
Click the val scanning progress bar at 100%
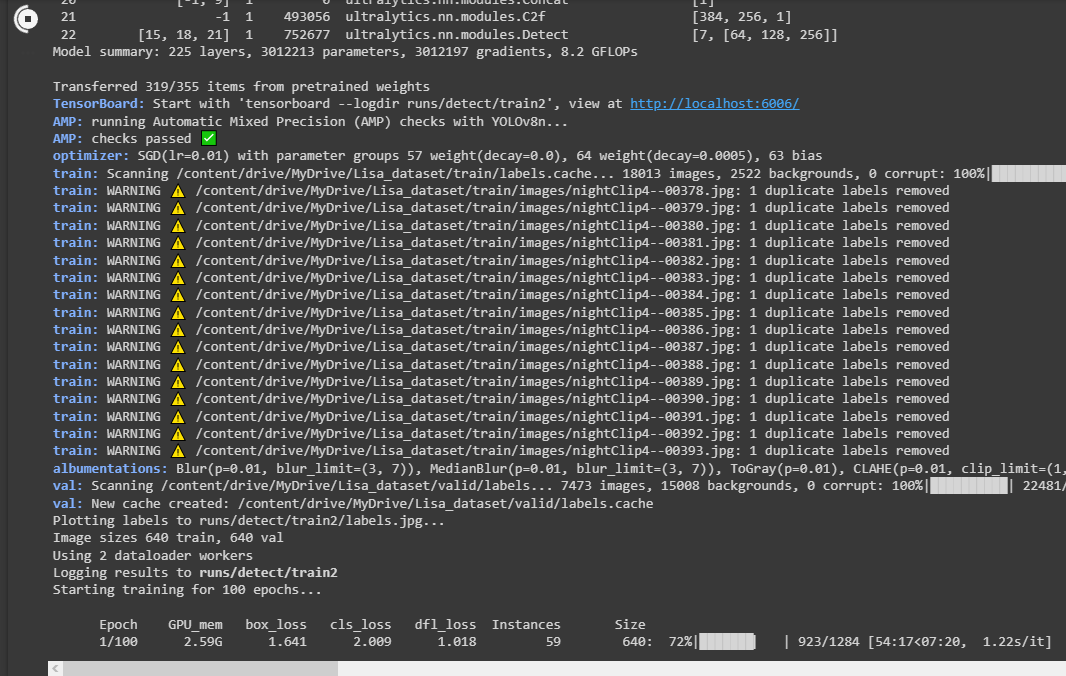click(969, 485)
